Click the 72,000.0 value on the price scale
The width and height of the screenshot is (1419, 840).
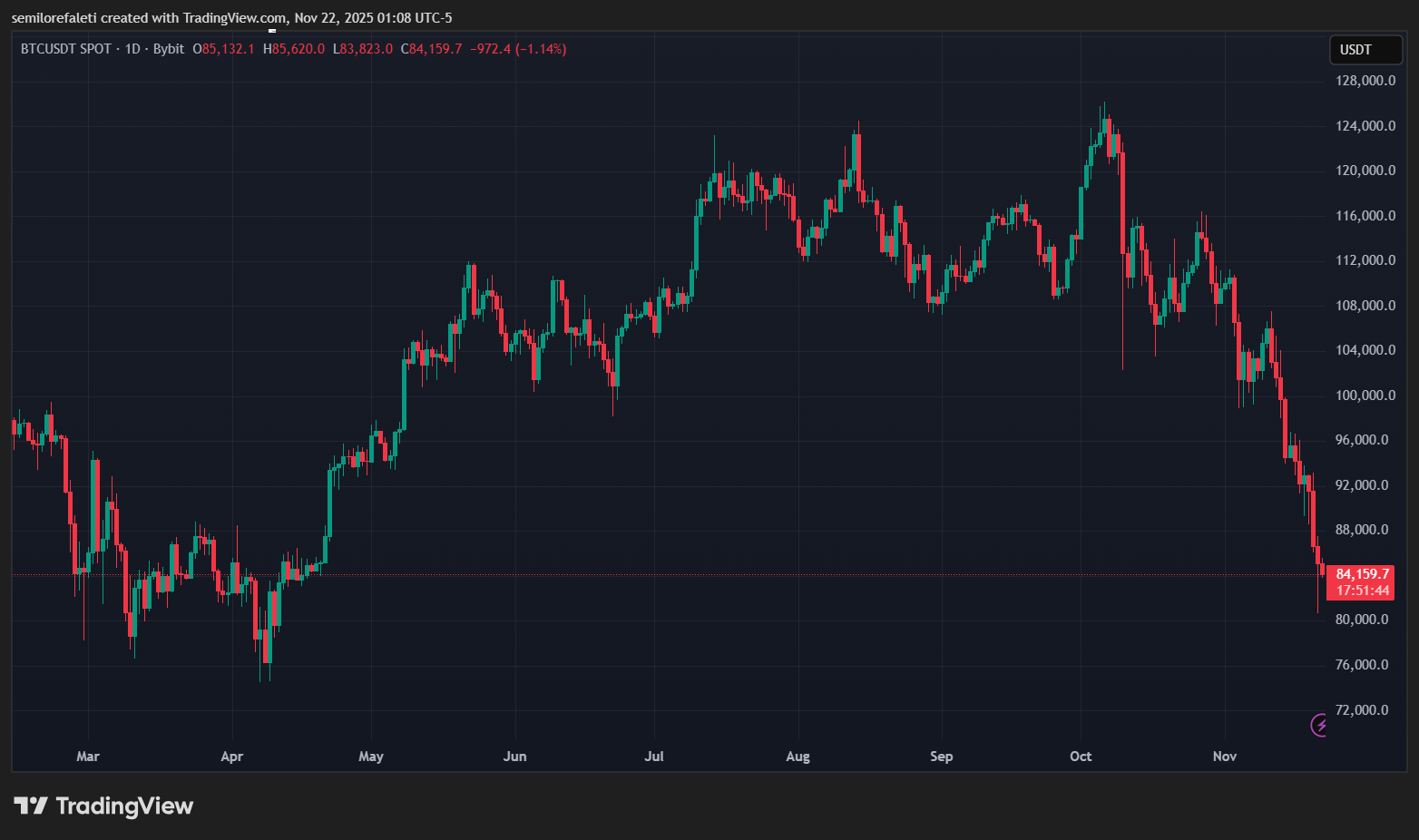pos(1363,709)
